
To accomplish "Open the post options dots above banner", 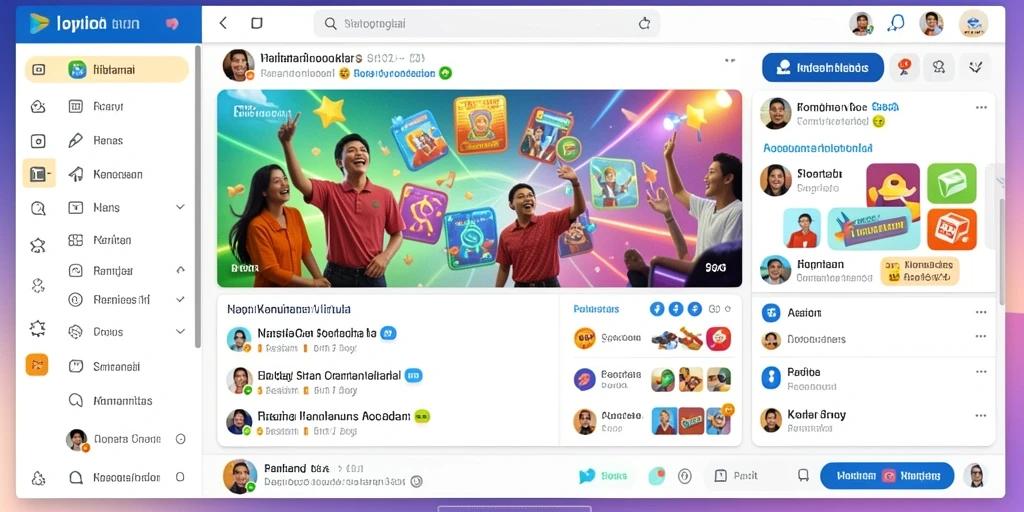I will tap(730, 60).
